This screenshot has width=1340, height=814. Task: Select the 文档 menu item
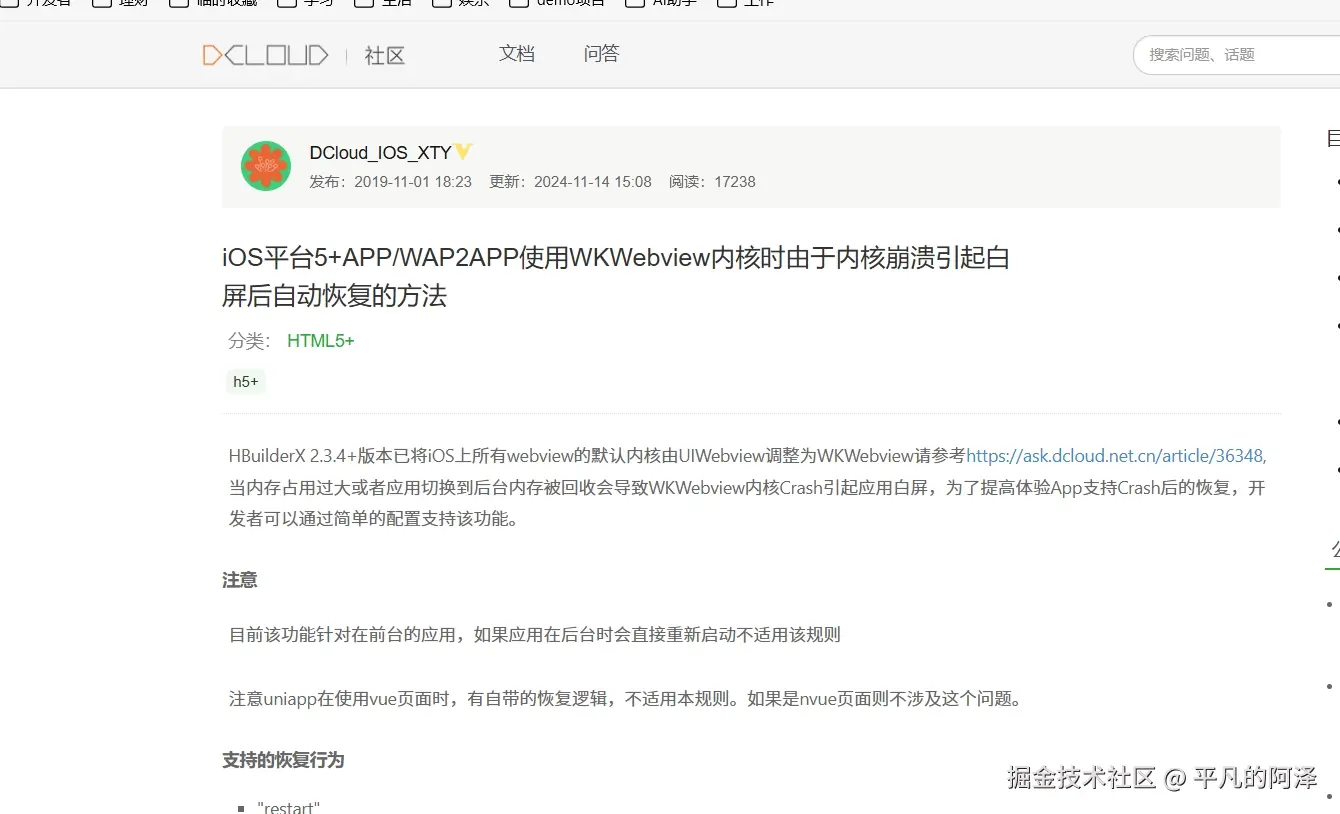[x=517, y=54]
